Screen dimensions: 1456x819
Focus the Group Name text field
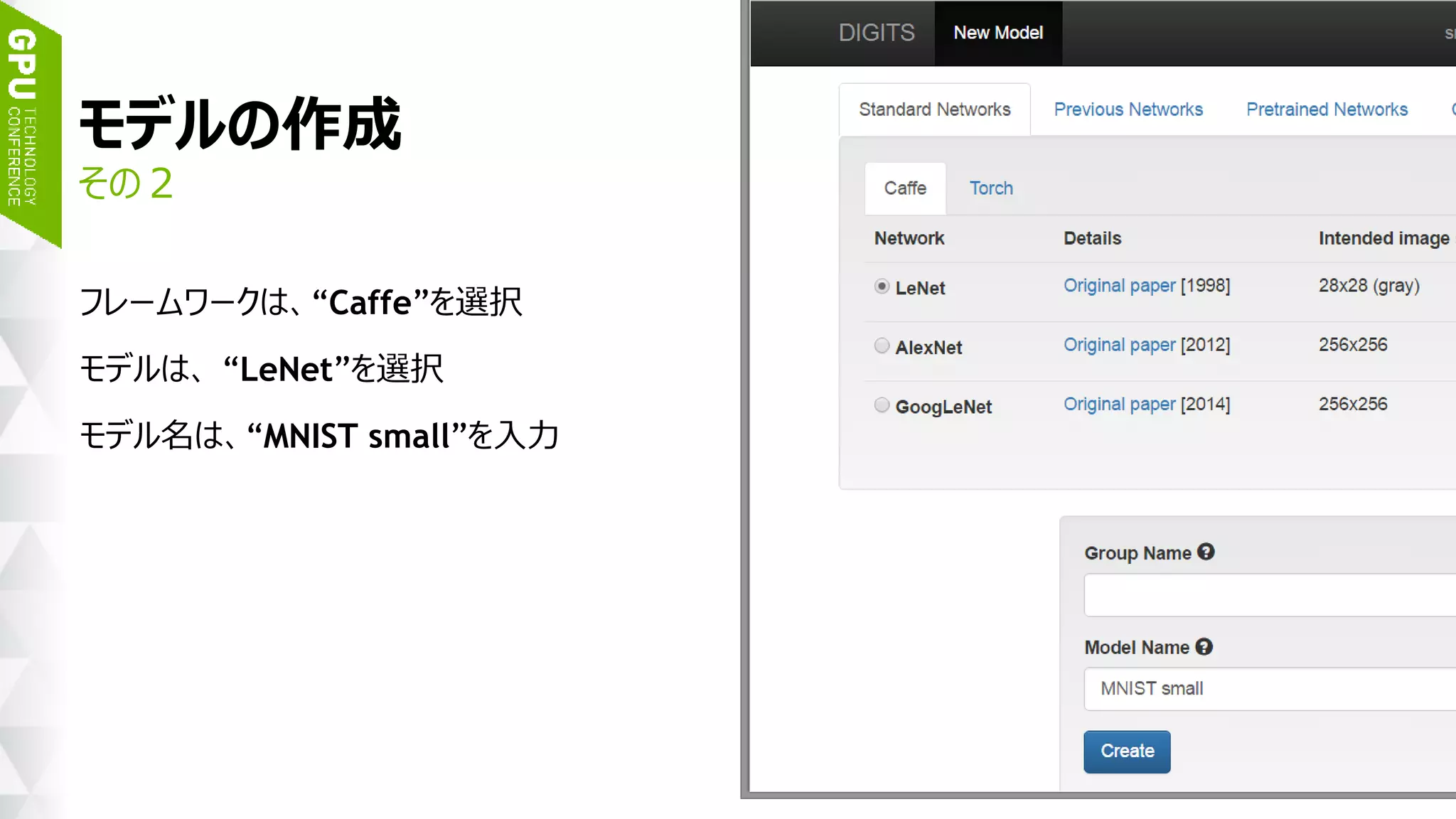click(x=1269, y=595)
